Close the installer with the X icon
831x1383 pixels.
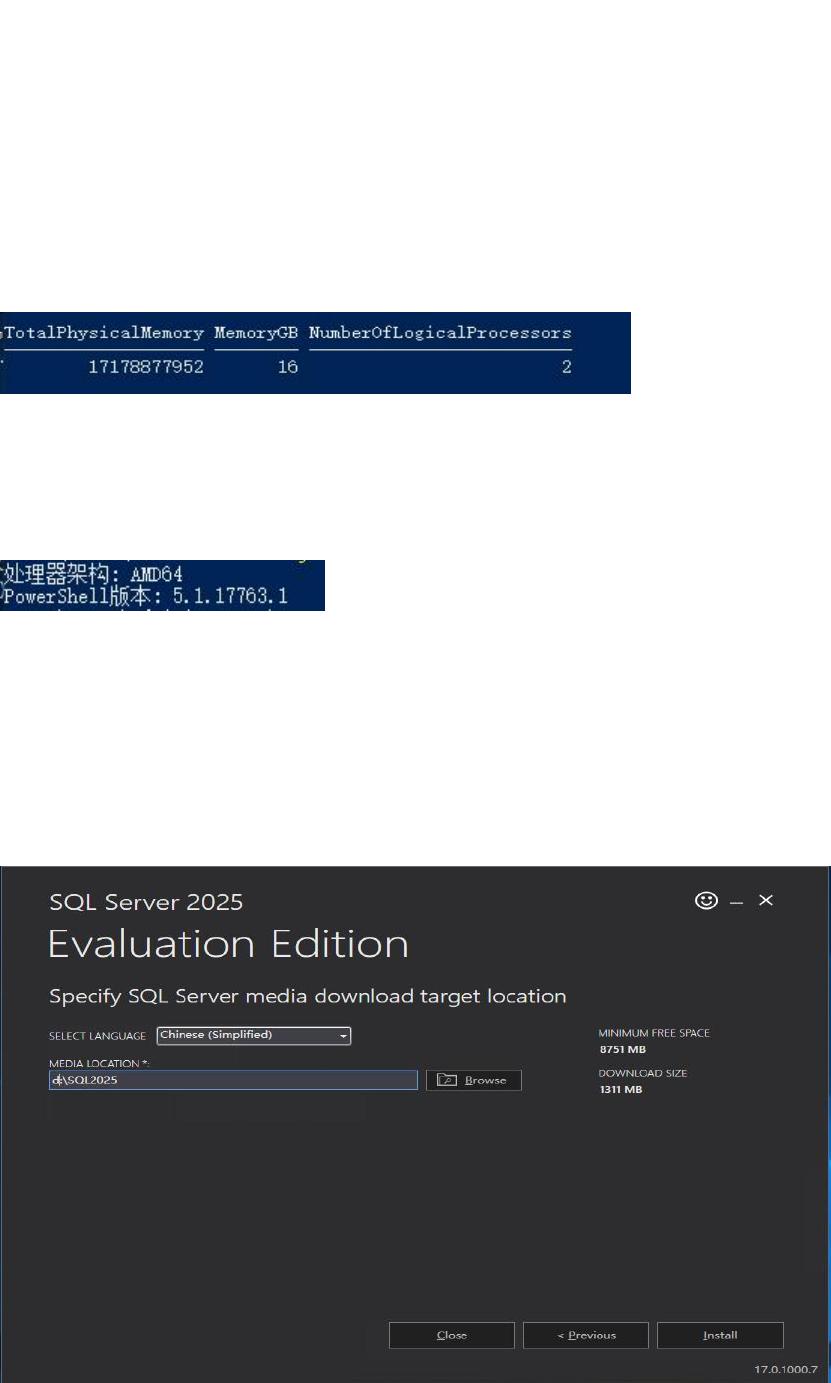[x=766, y=901]
